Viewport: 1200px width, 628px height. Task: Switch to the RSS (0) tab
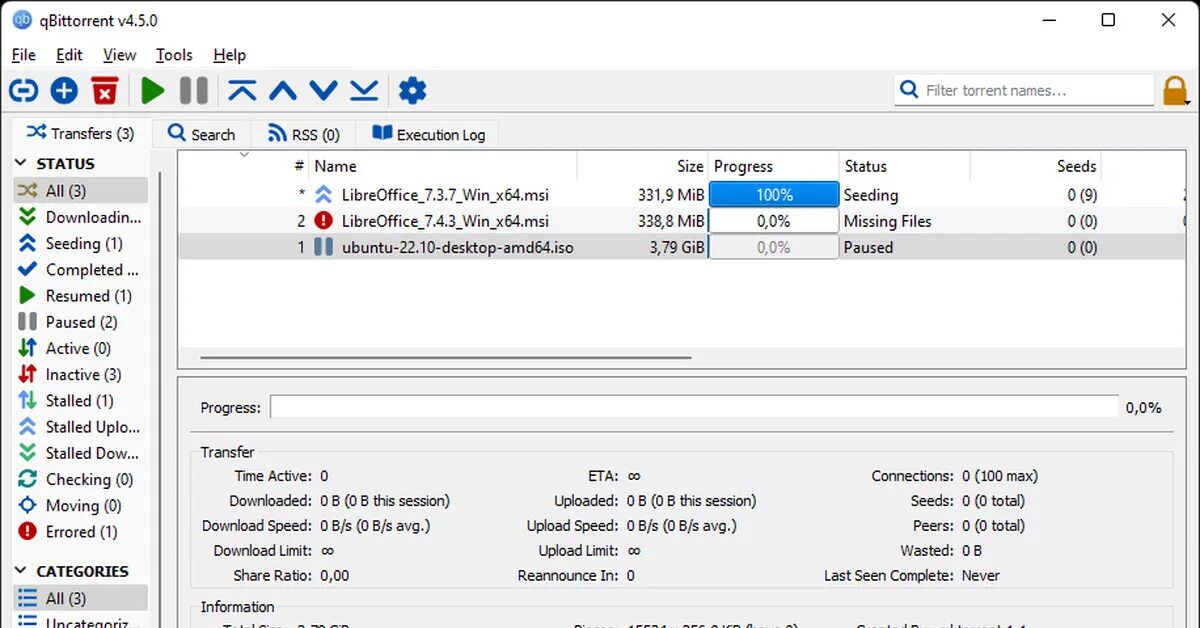[303, 134]
